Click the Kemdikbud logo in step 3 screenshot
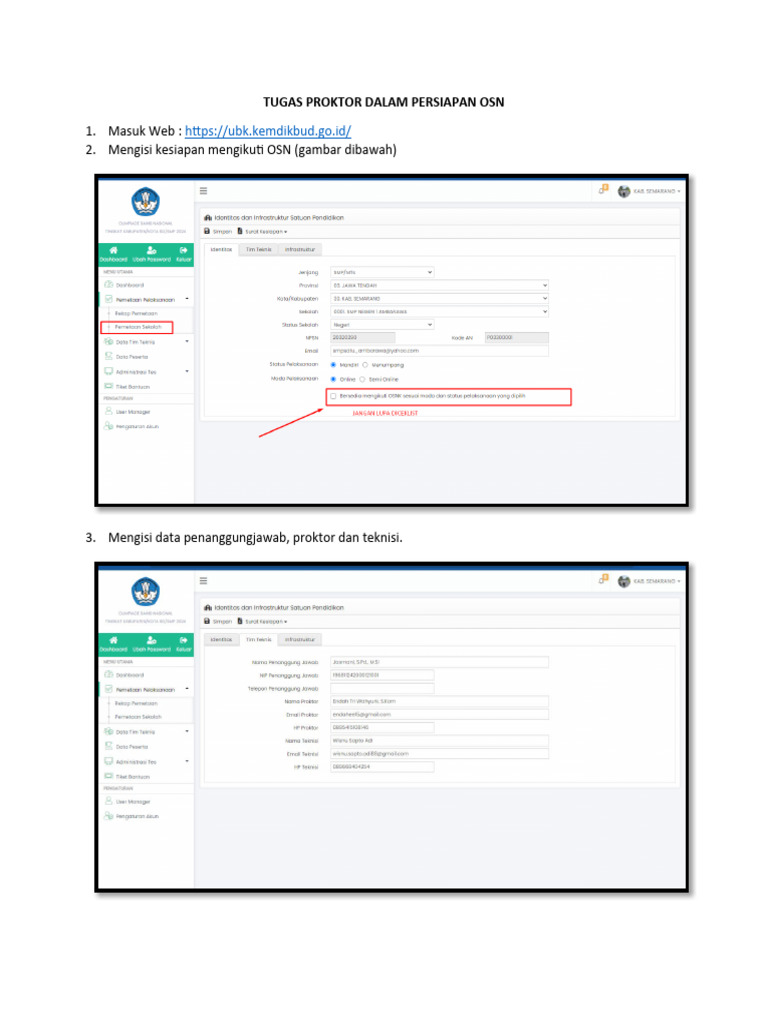 pos(145,591)
